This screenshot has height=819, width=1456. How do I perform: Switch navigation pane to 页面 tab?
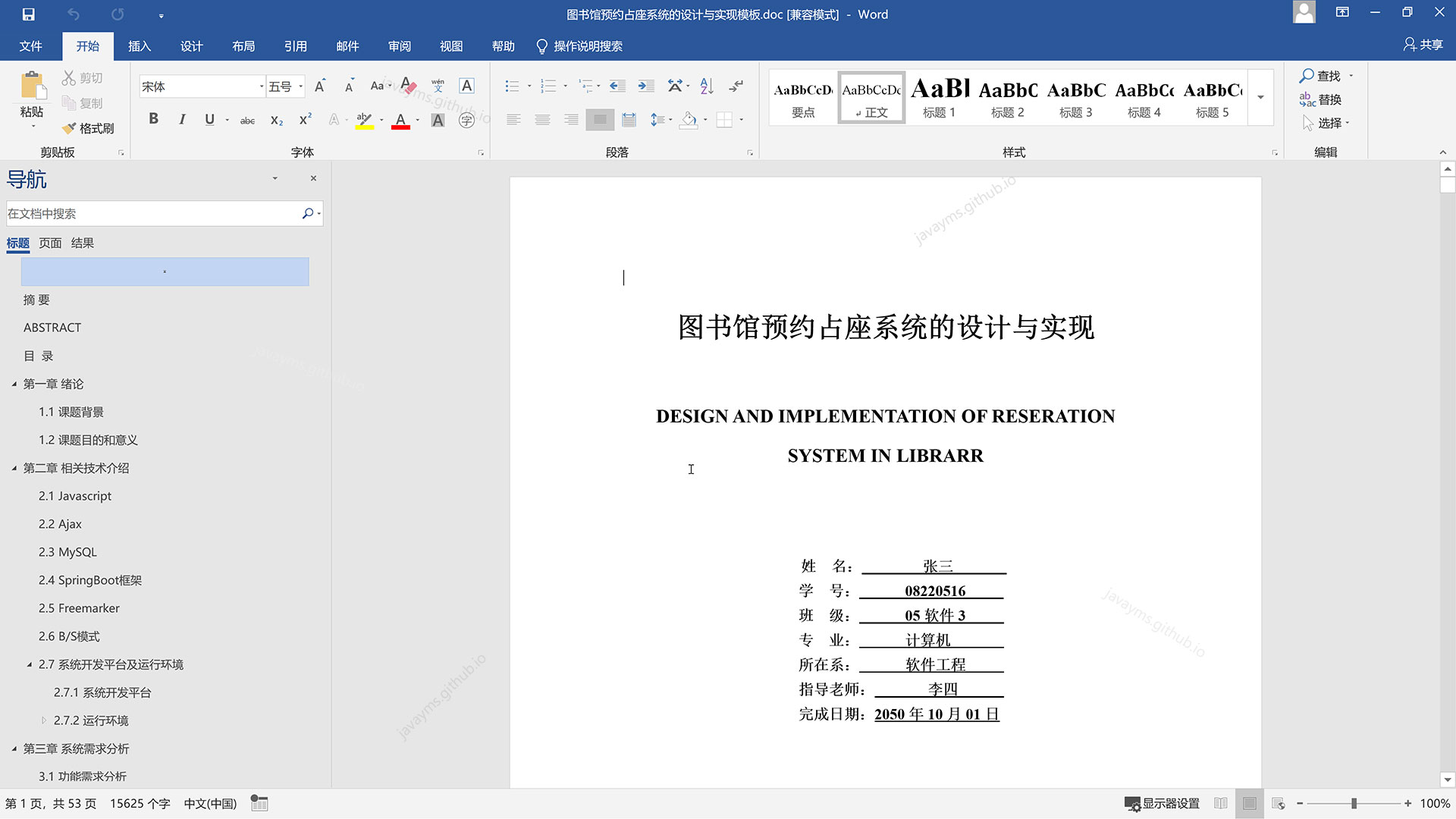[x=50, y=243]
